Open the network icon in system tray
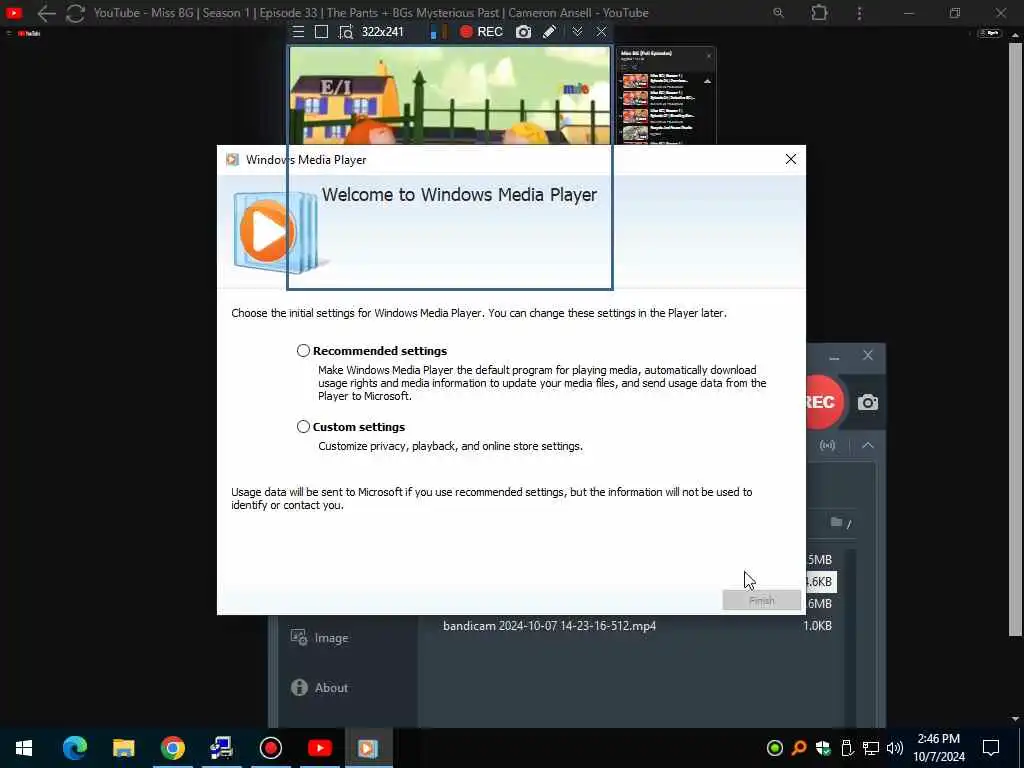The image size is (1024, 768). (x=871, y=748)
